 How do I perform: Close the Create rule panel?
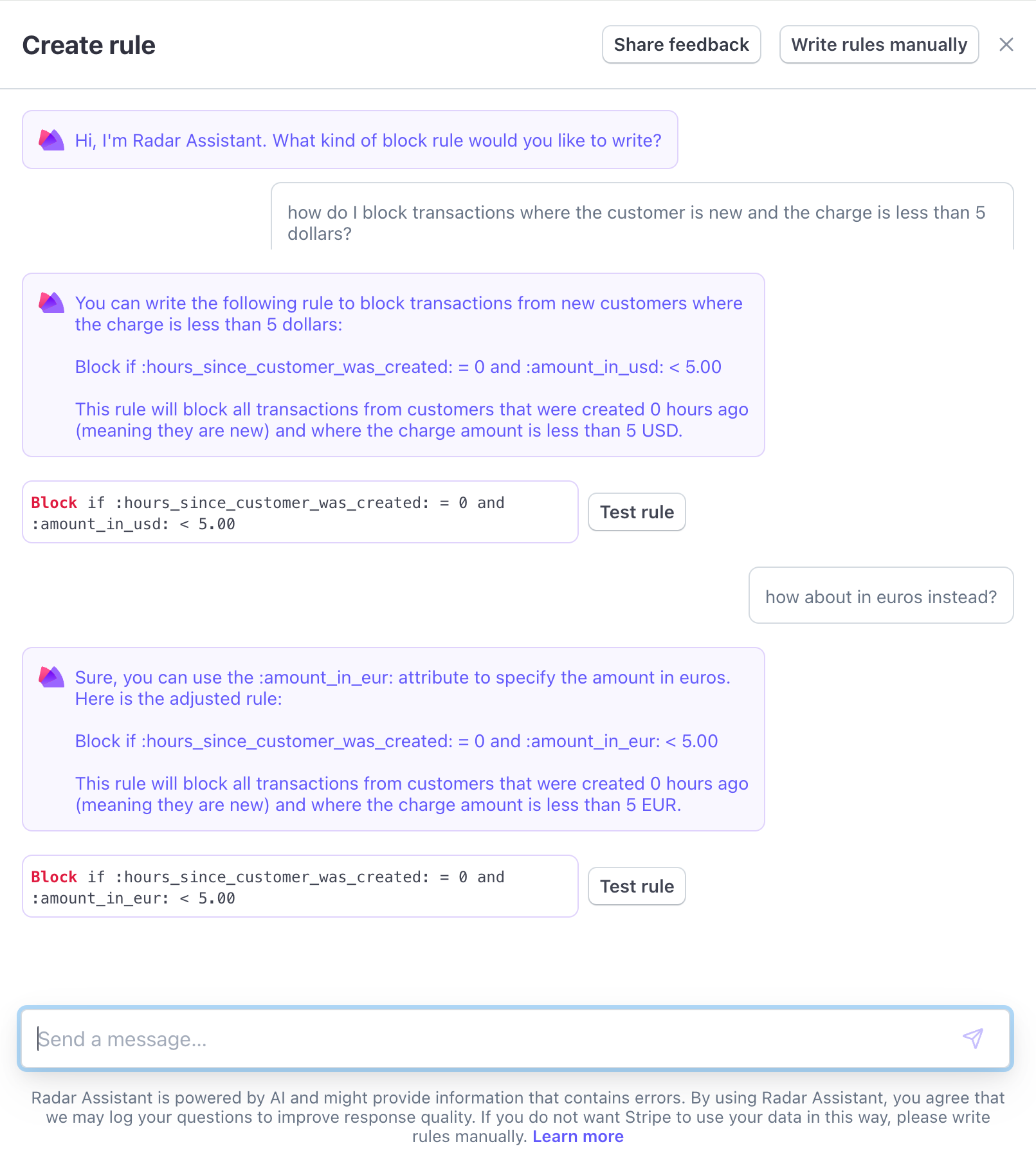[x=1006, y=44]
